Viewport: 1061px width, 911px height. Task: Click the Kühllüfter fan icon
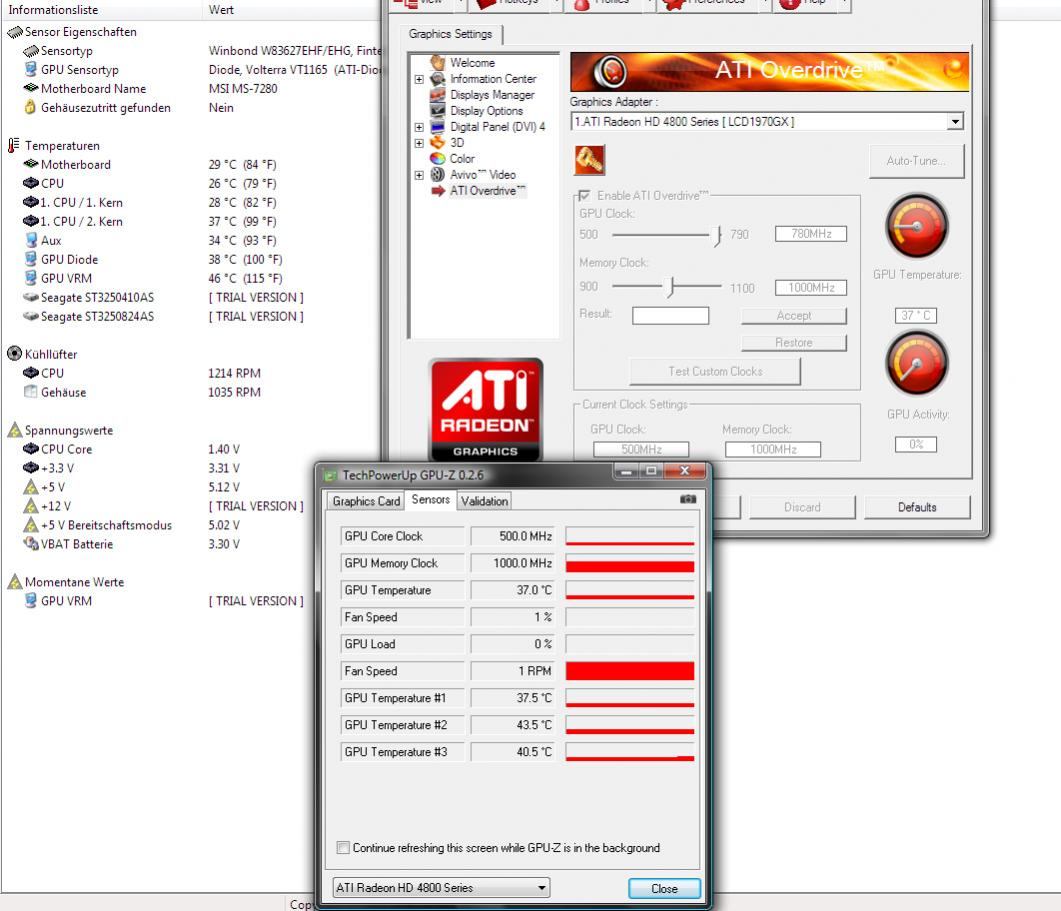(x=14, y=354)
